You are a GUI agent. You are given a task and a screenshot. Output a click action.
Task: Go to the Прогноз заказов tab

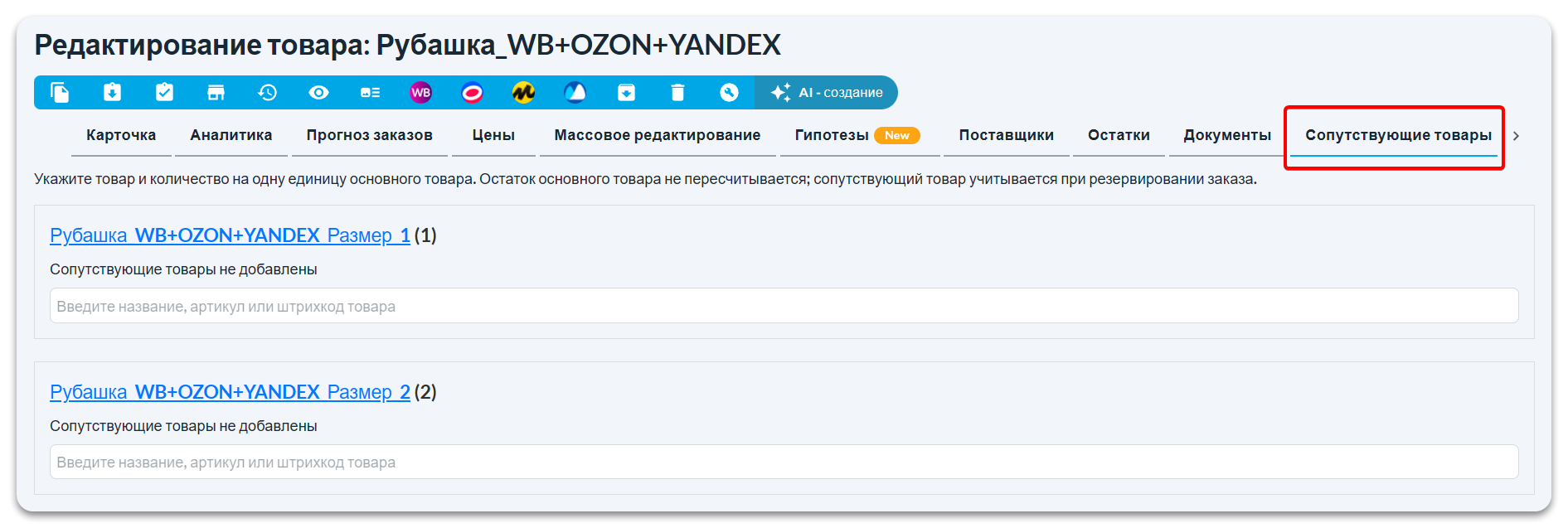pyautogui.click(x=370, y=135)
